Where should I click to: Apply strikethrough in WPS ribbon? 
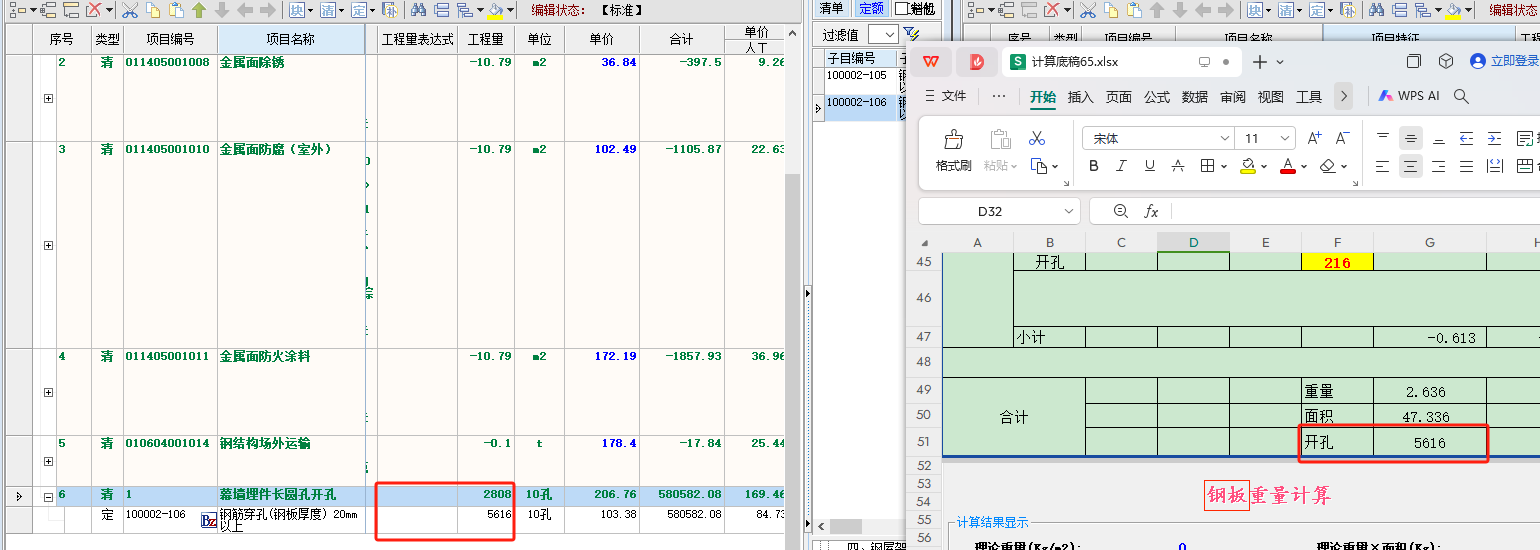(1178, 166)
